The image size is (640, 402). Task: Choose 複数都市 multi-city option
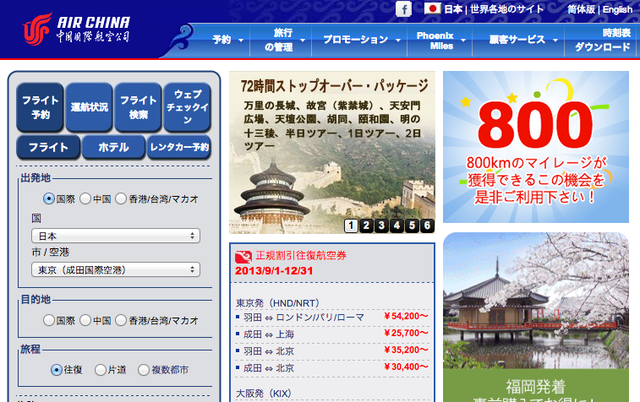tap(143, 370)
